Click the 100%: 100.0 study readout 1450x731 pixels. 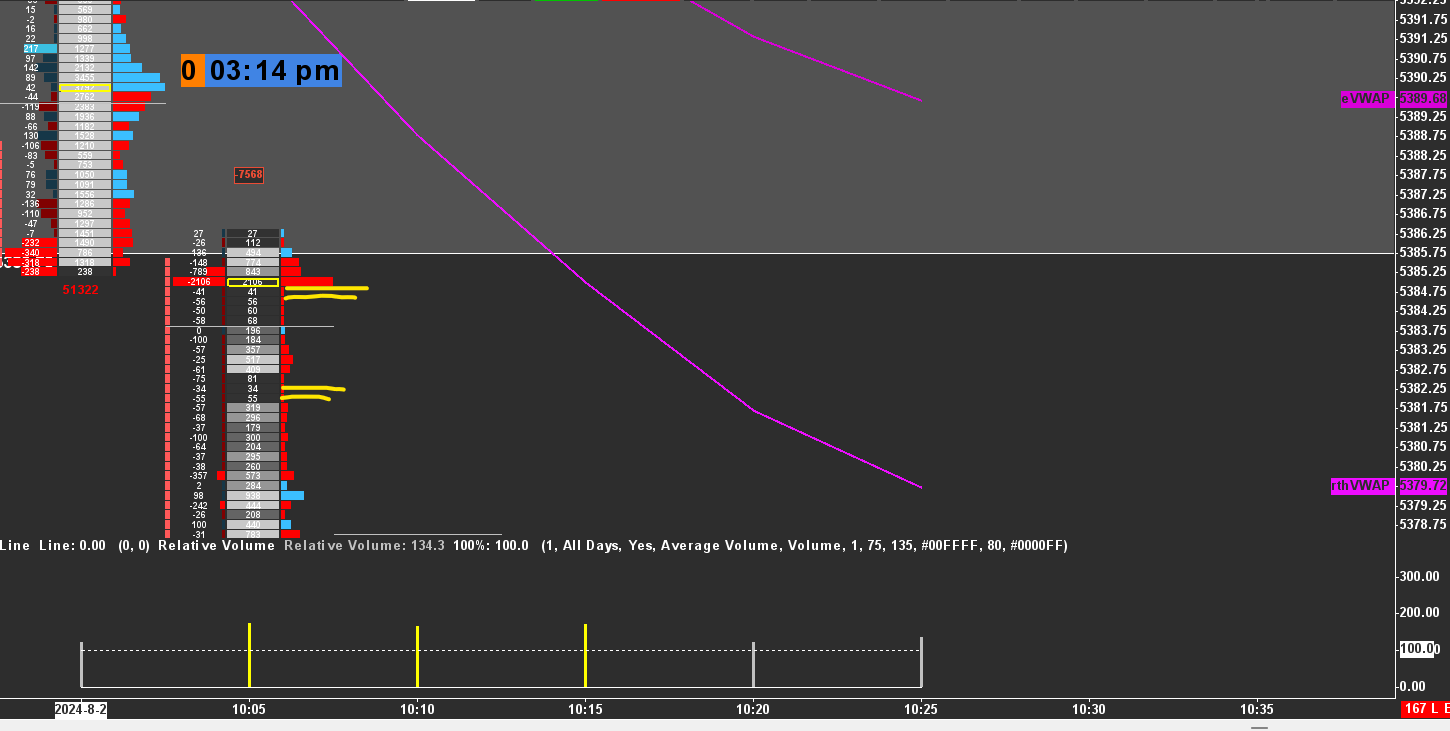490,546
